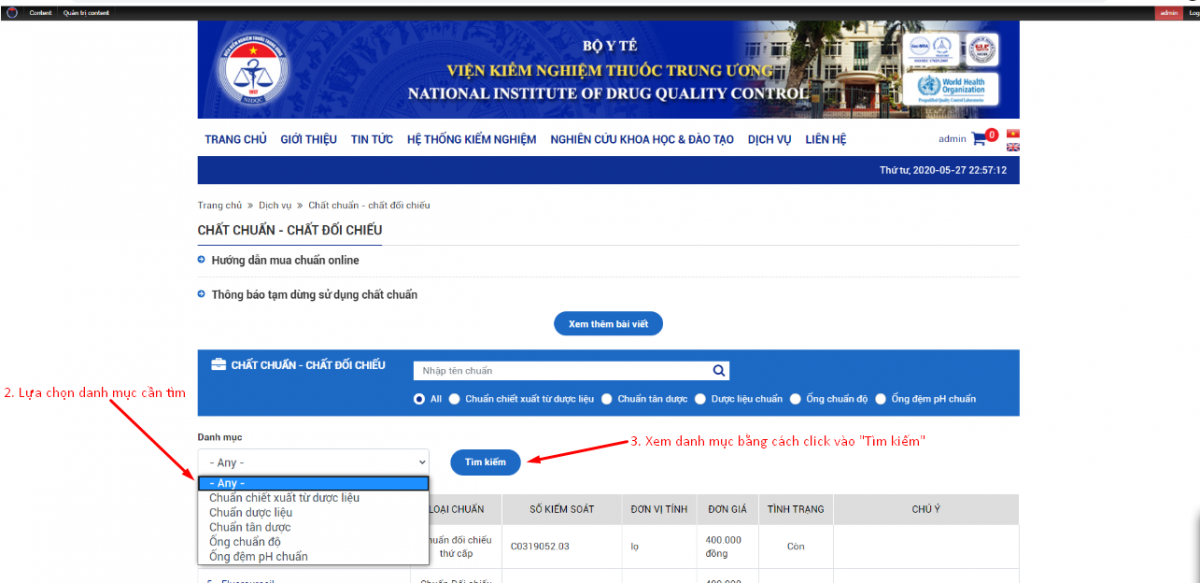Viewport: 1200px width, 583px height.
Task: Click the Còn status cell
Action: (796, 547)
